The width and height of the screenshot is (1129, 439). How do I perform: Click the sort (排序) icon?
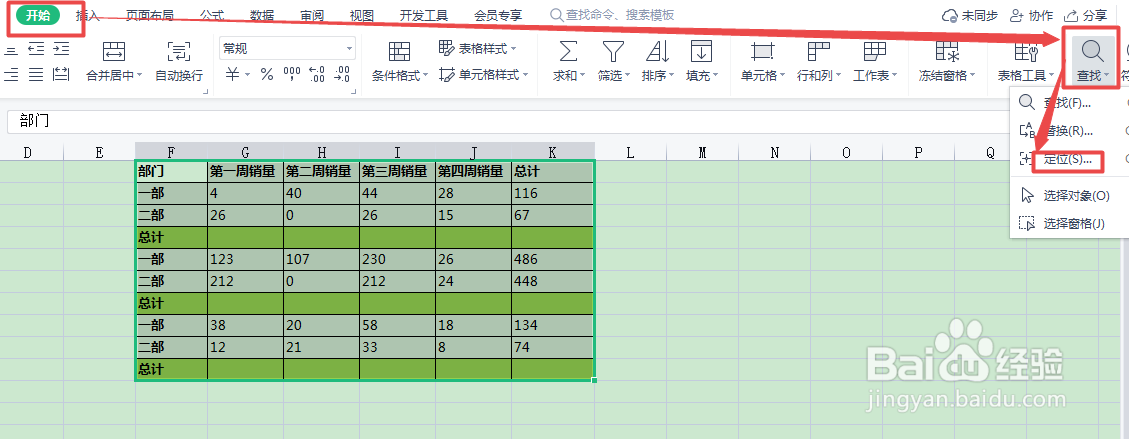pos(657,51)
